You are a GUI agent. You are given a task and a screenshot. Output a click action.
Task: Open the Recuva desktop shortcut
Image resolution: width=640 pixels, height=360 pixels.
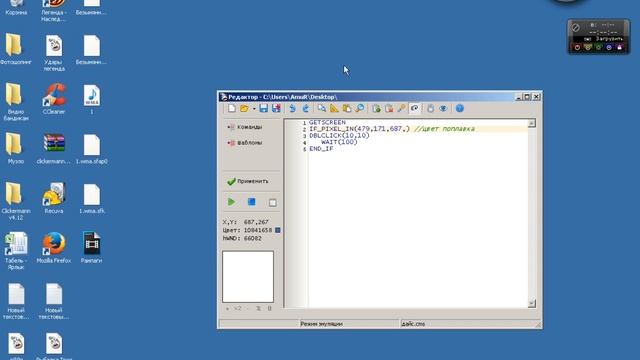[54, 198]
